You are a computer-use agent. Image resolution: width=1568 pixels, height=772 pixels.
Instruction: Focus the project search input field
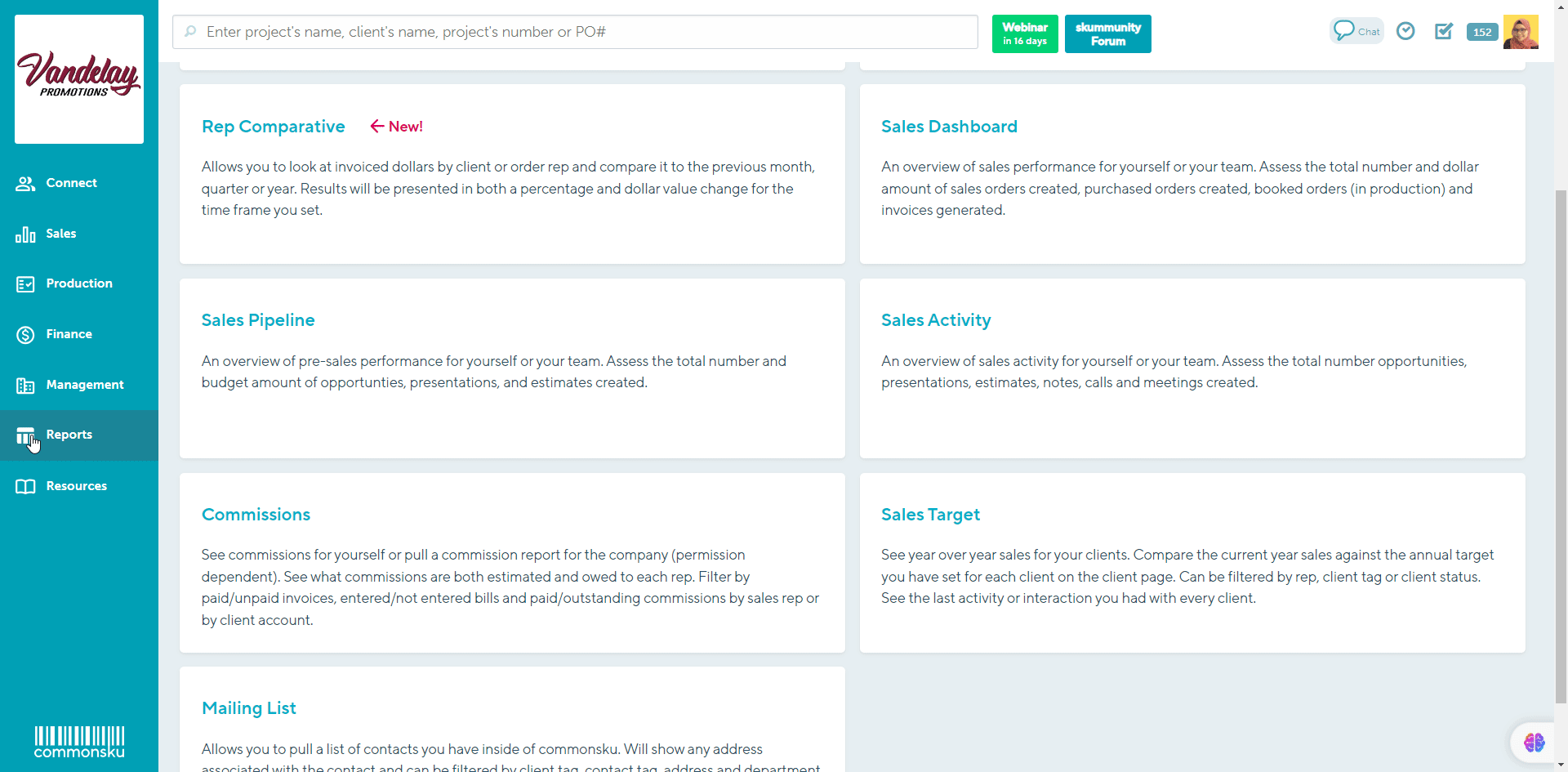(x=575, y=32)
